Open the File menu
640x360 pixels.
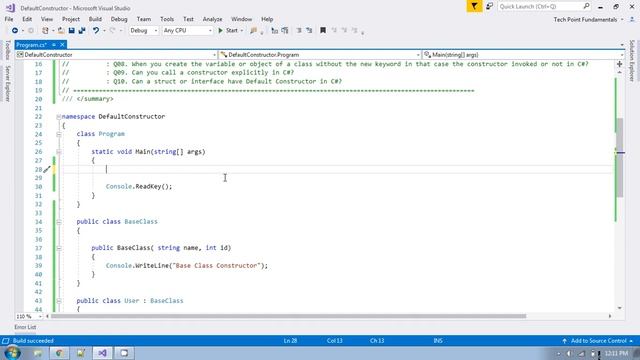pyautogui.click(x=9, y=19)
